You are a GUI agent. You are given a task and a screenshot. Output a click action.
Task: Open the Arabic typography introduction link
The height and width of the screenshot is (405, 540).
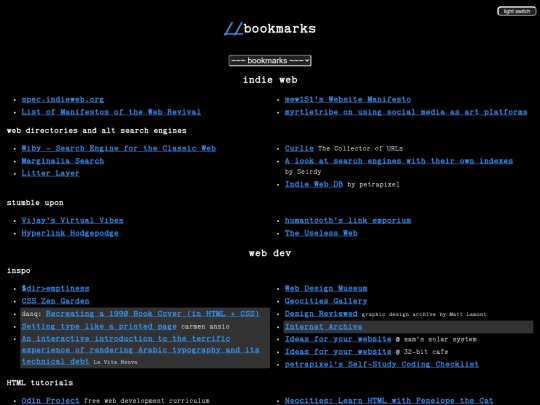[141, 350]
